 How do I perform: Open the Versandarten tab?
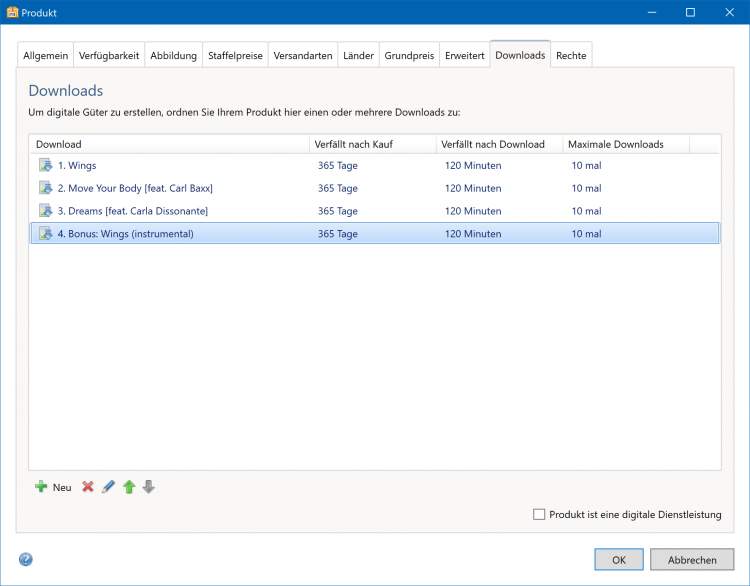[x=303, y=56]
